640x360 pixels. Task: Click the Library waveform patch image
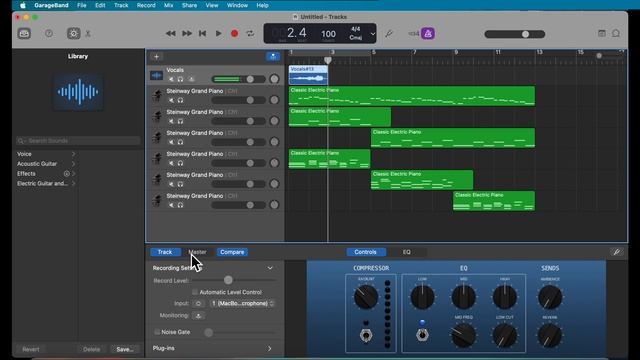[78, 92]
